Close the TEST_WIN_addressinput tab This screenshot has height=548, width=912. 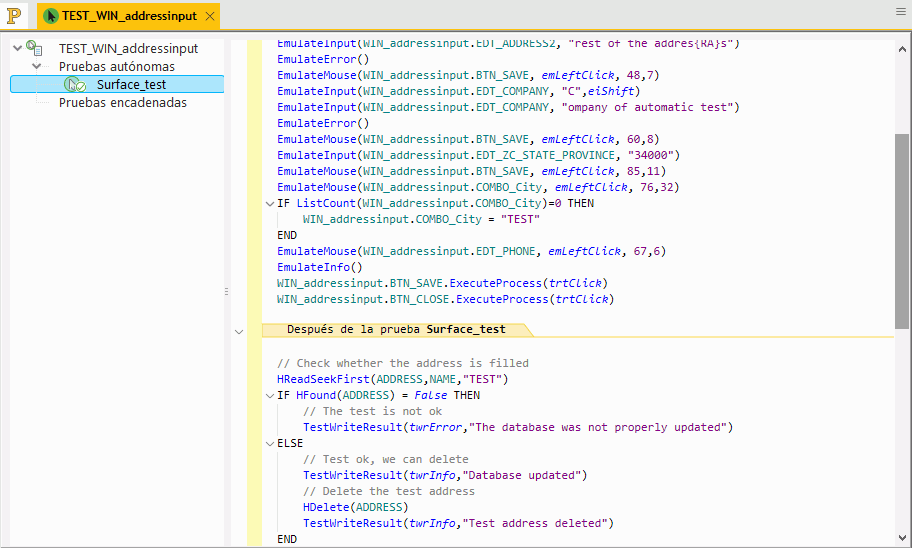click(210, 16)
